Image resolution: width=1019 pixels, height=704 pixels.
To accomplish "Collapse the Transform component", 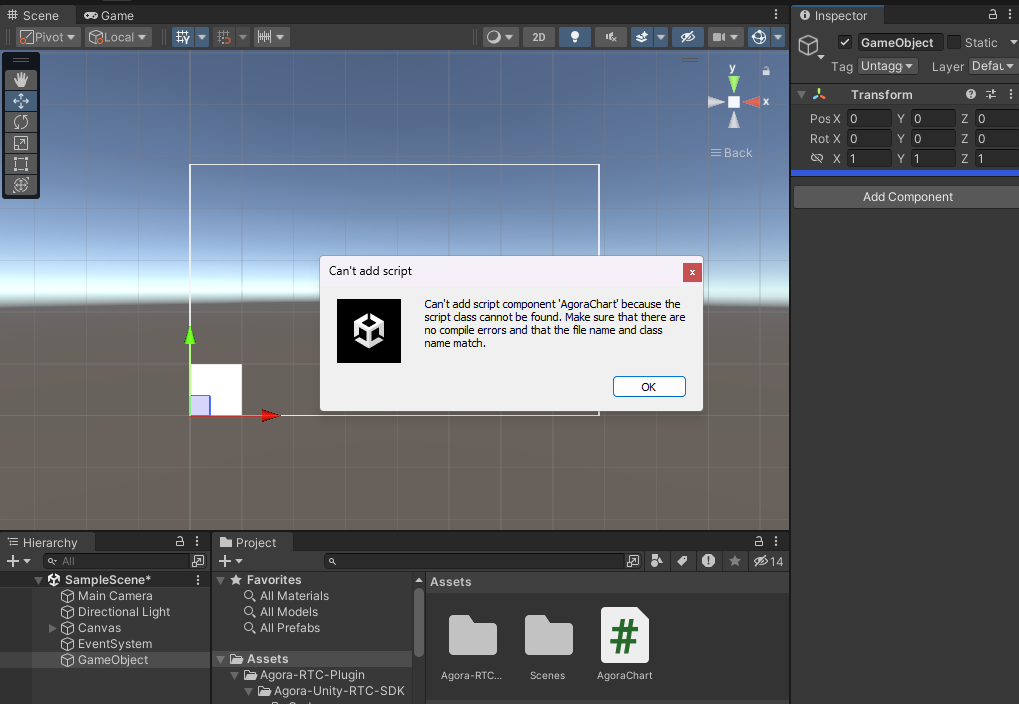I will [801, 94].
